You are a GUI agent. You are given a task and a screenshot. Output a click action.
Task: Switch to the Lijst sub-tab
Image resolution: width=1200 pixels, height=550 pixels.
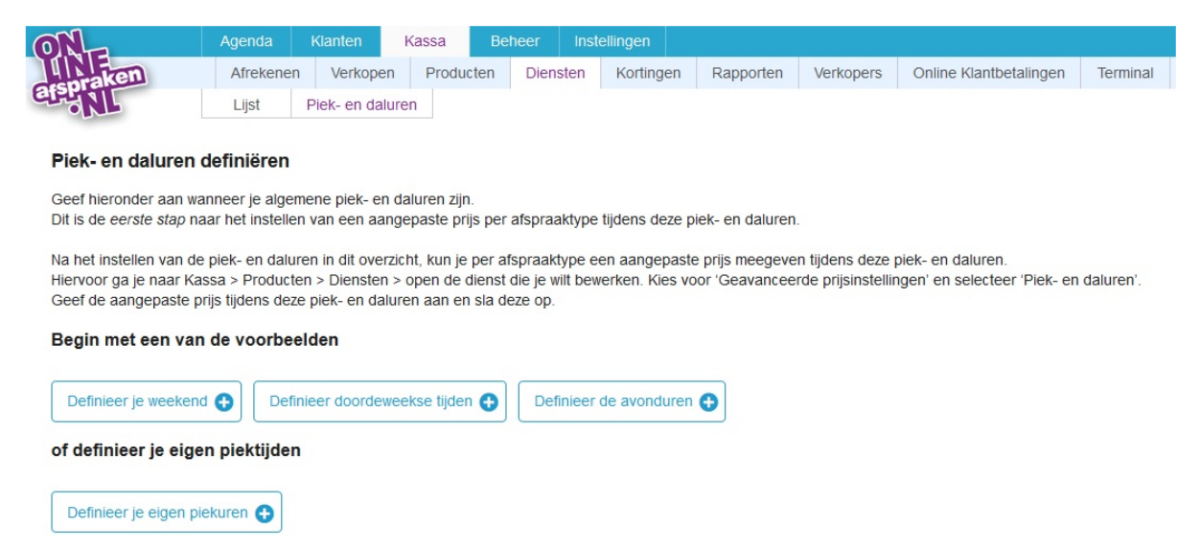tap(246, 104)
